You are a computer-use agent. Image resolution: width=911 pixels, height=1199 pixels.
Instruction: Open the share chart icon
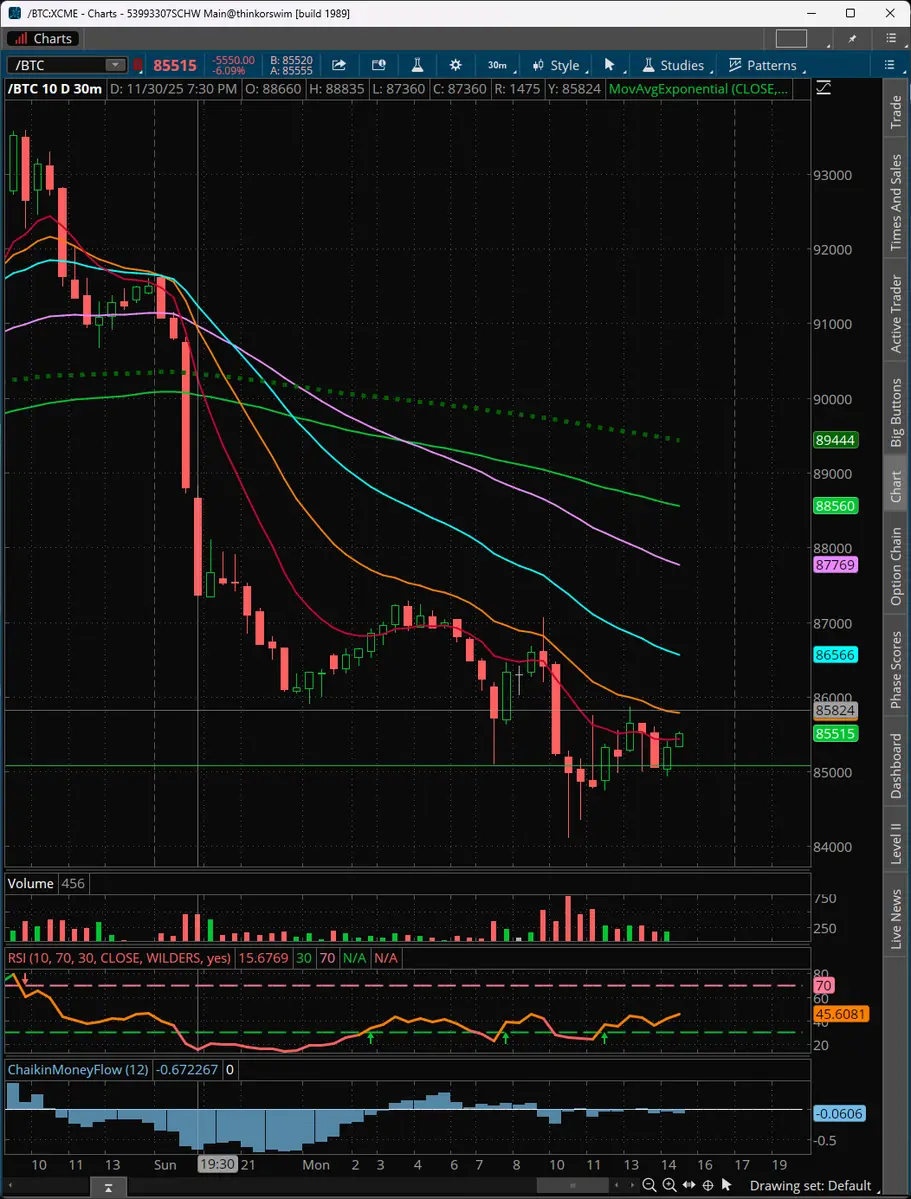click(338, 65)
